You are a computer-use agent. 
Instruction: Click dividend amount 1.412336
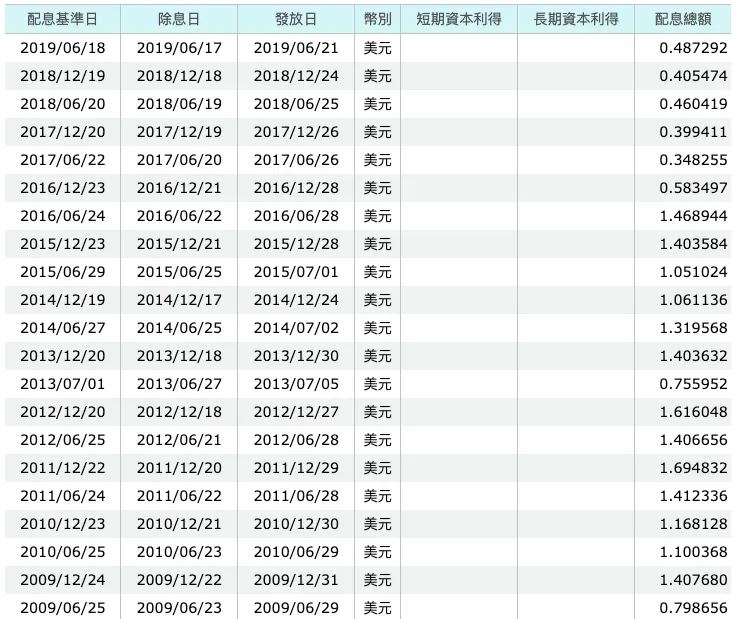(693, 496)
